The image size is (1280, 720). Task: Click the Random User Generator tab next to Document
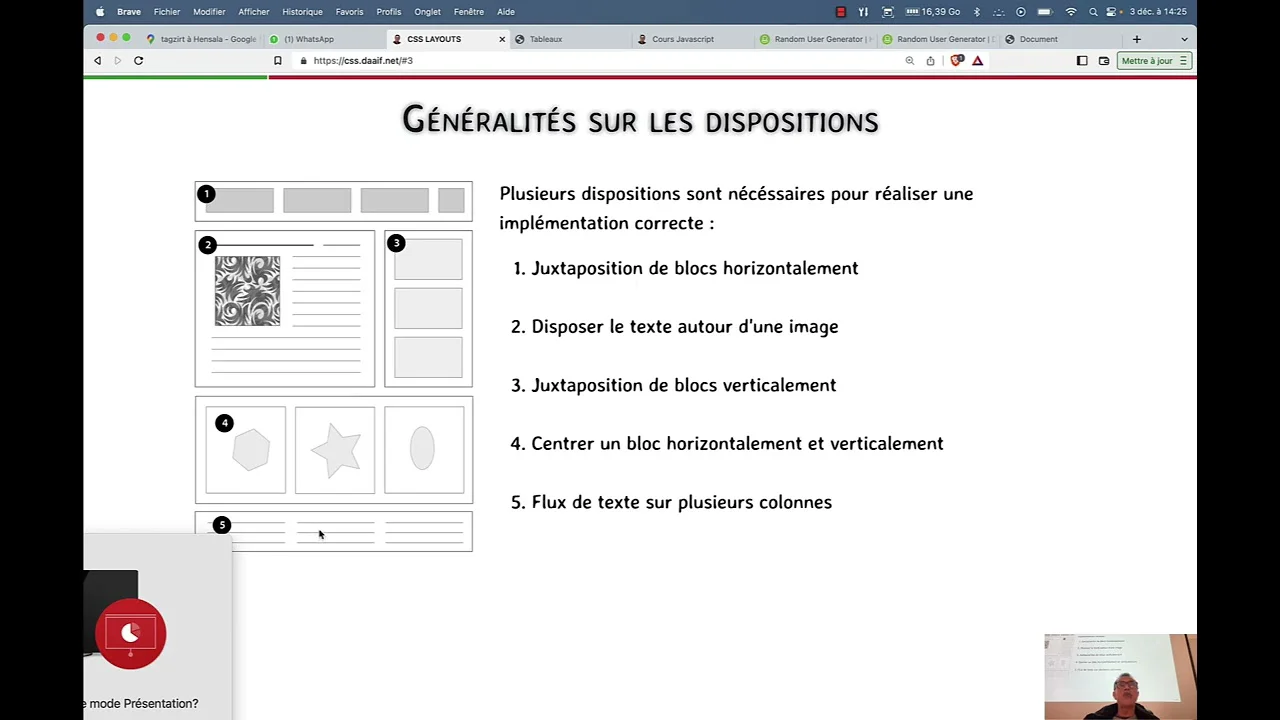coord(939,39)
